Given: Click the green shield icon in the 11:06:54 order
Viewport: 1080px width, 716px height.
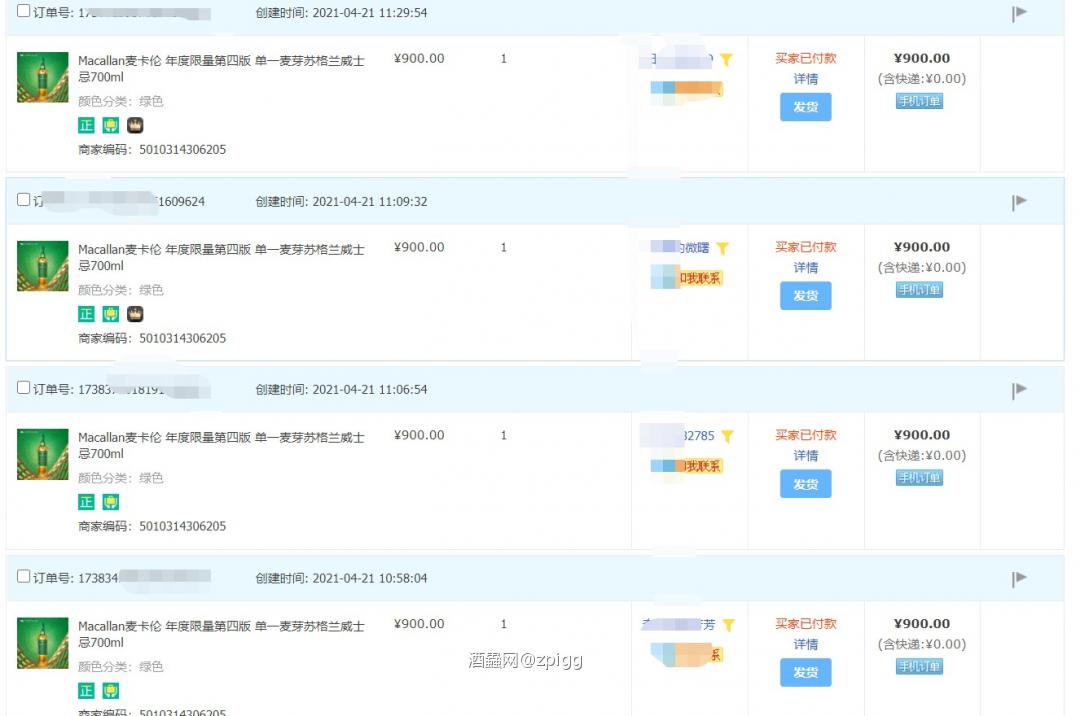Looking at the screenshot, I should [x=111, y=502].
